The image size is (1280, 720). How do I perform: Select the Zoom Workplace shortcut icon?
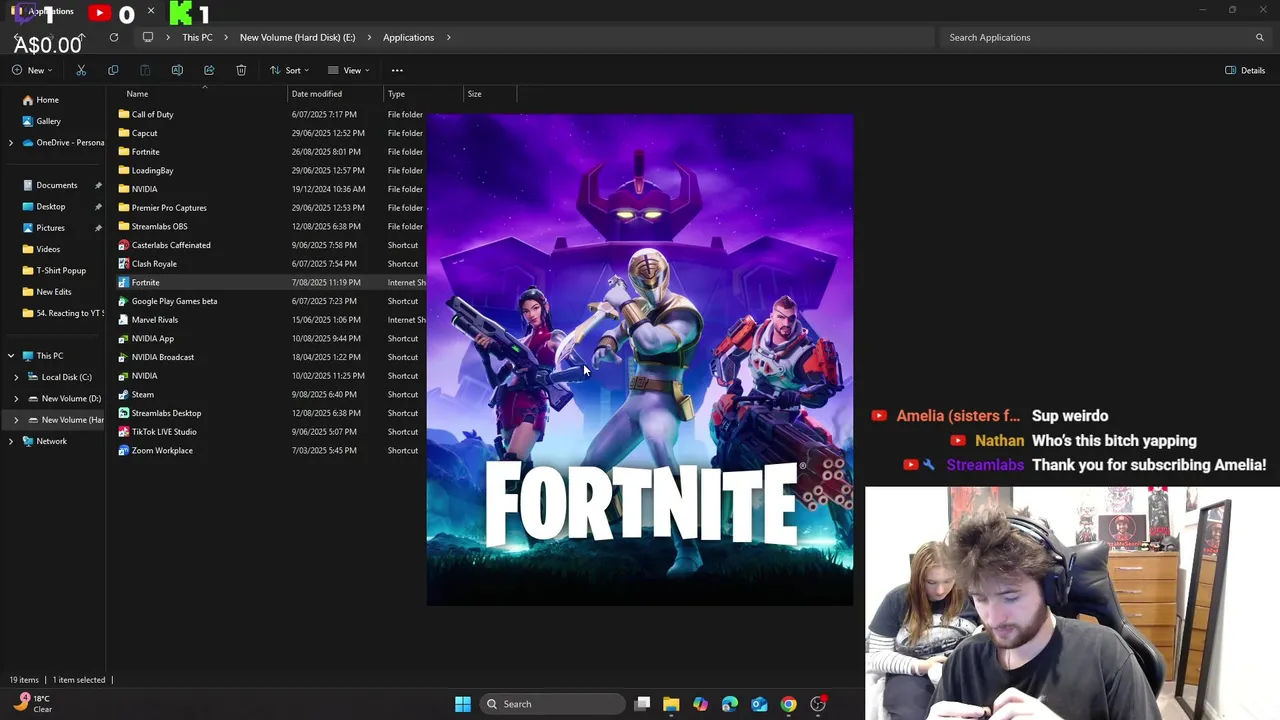coord(124,450)
